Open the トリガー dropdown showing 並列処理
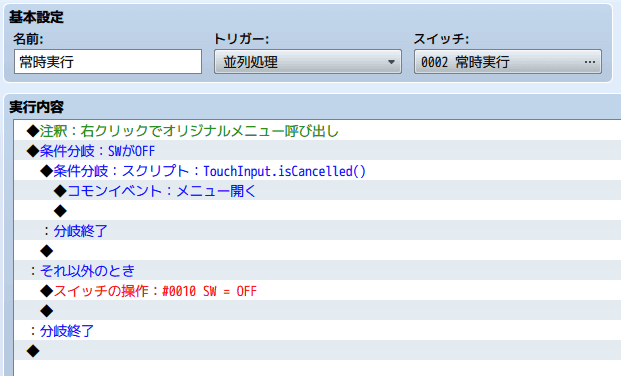This screenshot has width=621, height=376. [x=308, y=62]
